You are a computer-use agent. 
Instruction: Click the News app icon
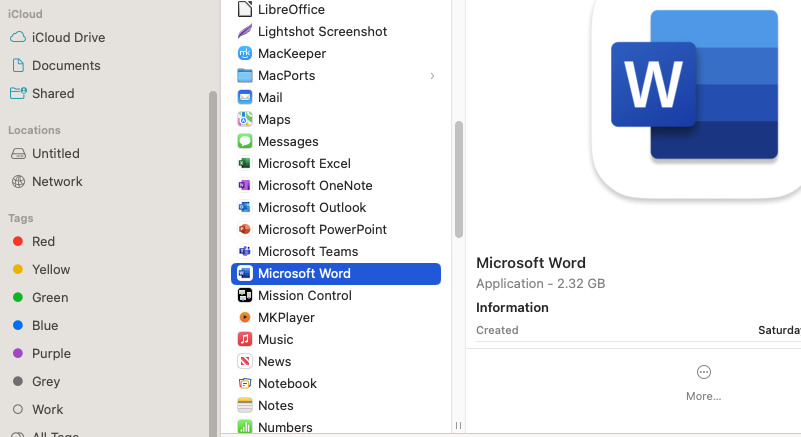(x=245, y=361)
